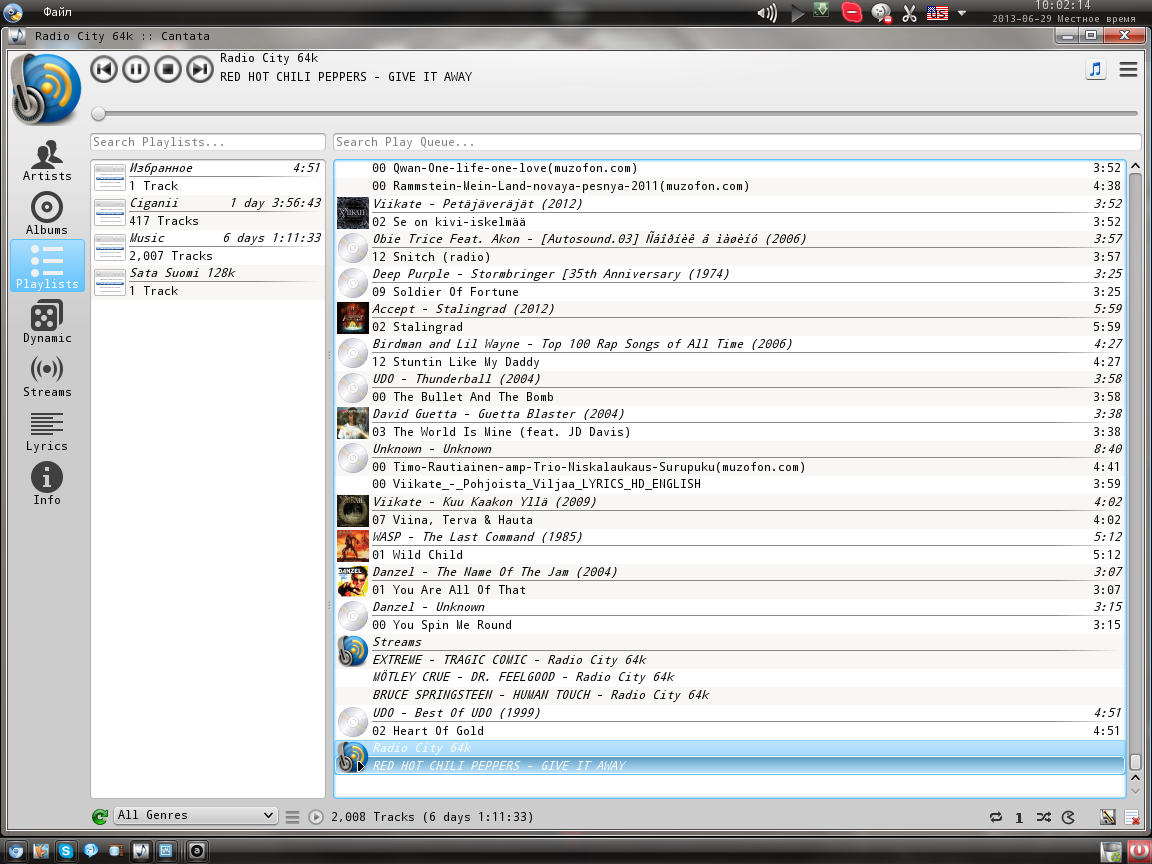Select the EXTREME - TRAGIC COMIC stream entry

click(730, 660)
